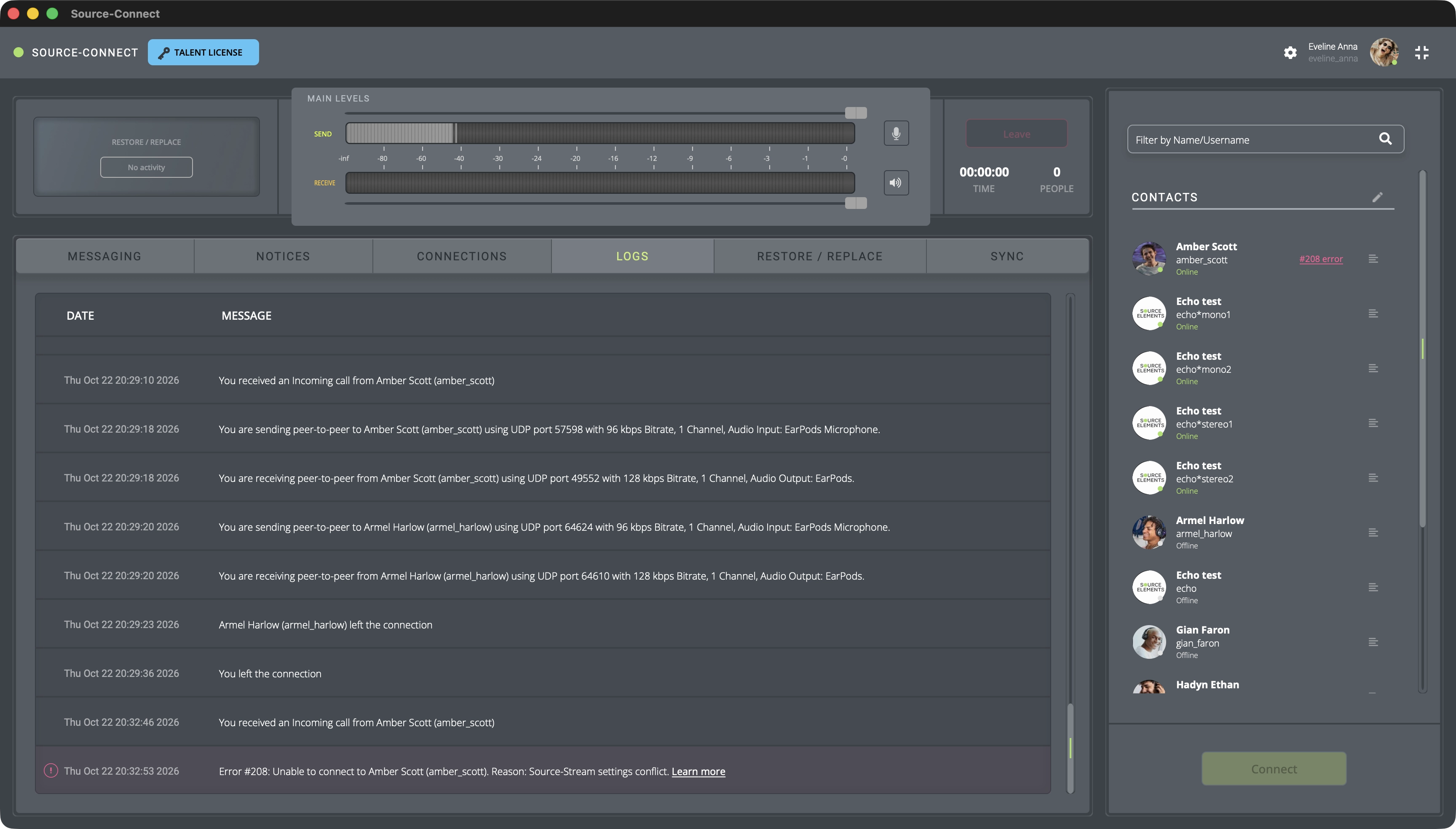Select log entry 'You left the connection'
The width and height of the screenshot is (1456, 829).
tap(543, 673)
